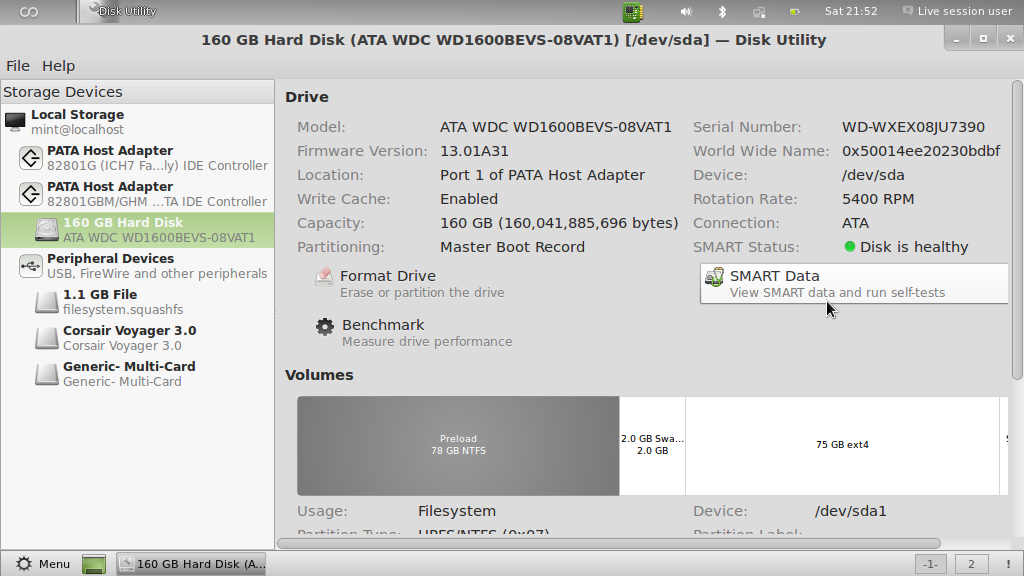Click the Corsair Voyager 3.0 drive icon
The height and width of the screenshot is (576, 1024).
point(47,338)
